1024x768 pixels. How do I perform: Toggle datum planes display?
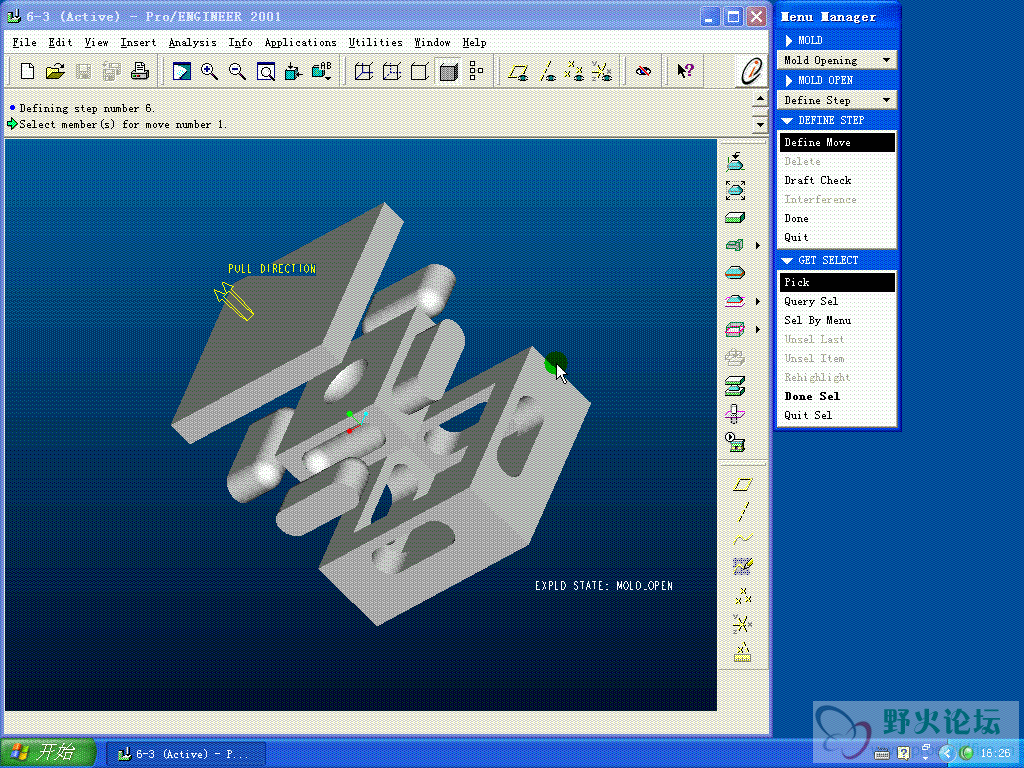(x=518, y=71)
